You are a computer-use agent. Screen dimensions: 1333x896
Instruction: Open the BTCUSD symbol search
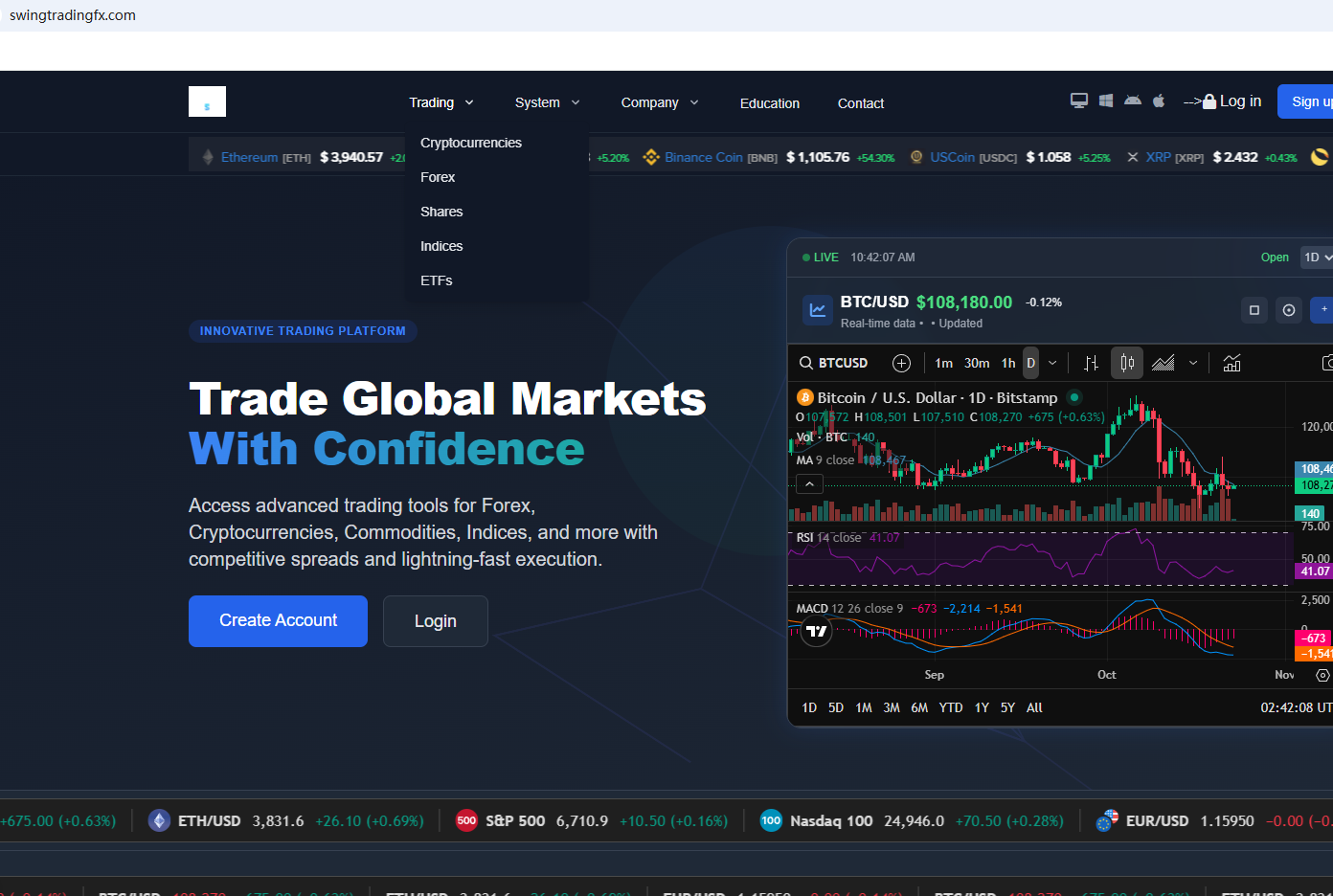pos(834,363)
